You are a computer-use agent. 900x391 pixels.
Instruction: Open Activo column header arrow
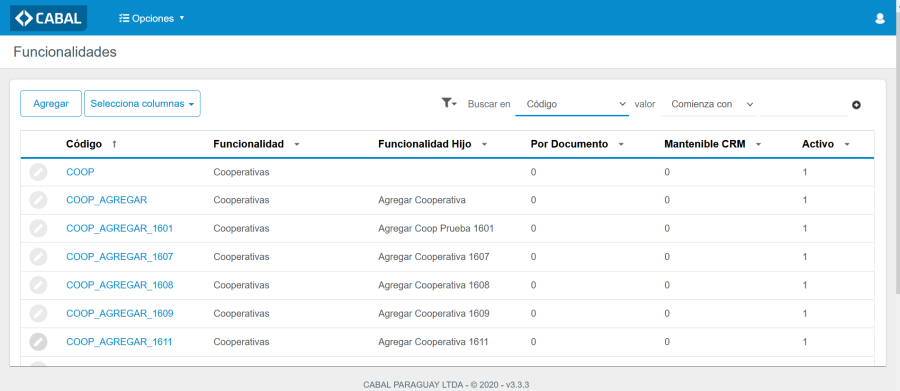pyautogui.click(x=847, y=145)
